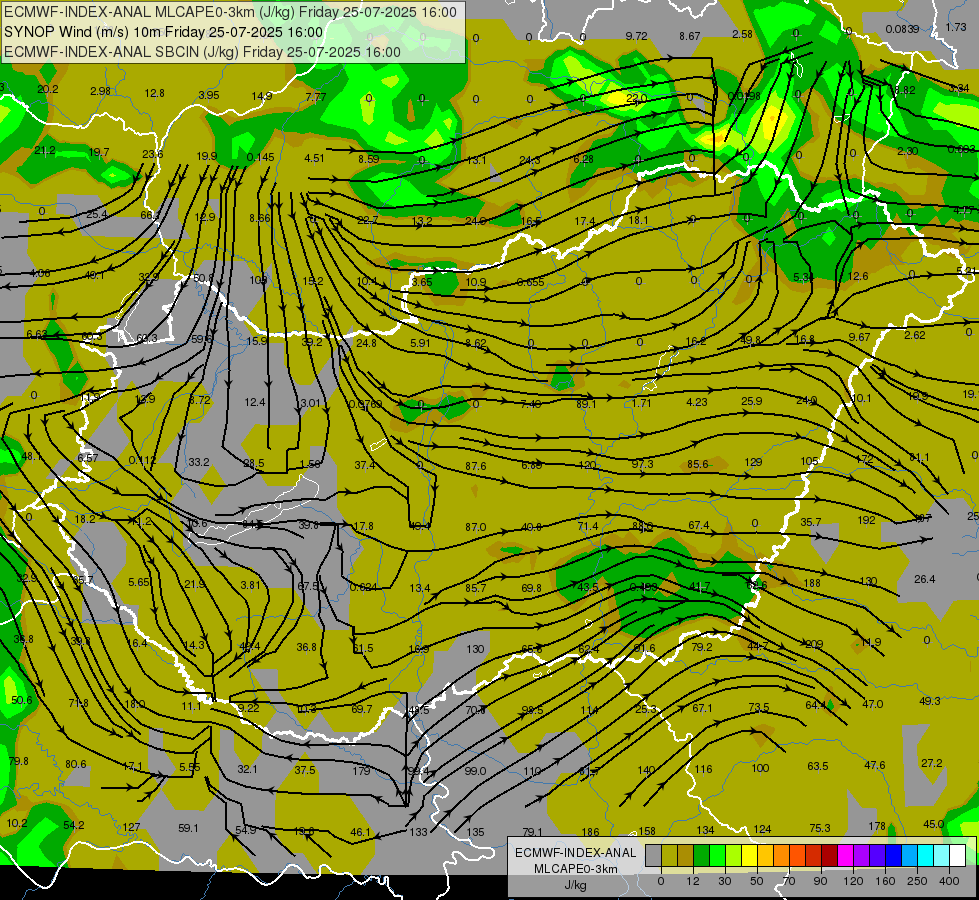Click the map value 2.98
The height and width of the screenshot is (900, 979).
click(x=101, y=91)
